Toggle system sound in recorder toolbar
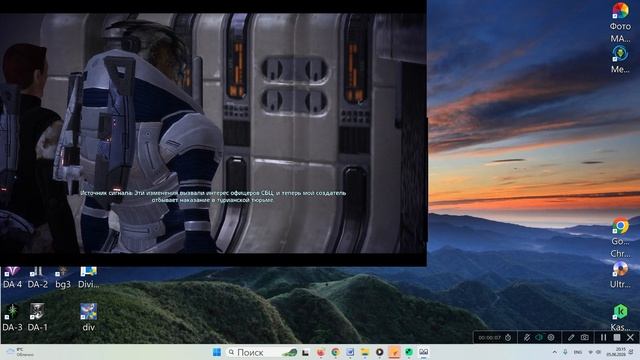Screen dimensions: 640x360 pyautogui.click(x=539, y=338)
